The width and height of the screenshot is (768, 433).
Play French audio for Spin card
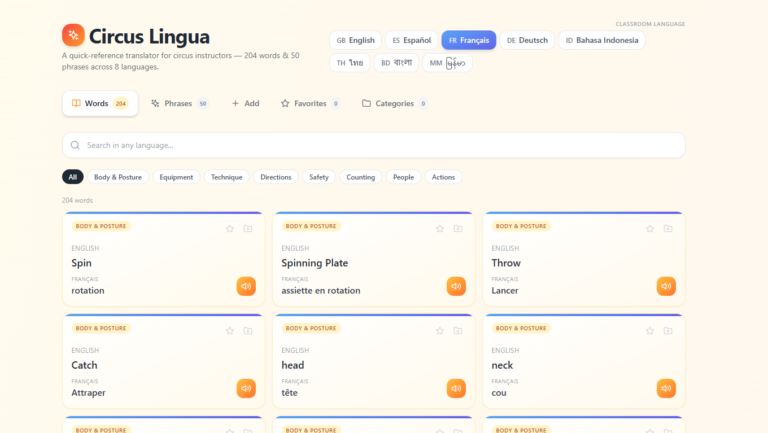point(246,286)
